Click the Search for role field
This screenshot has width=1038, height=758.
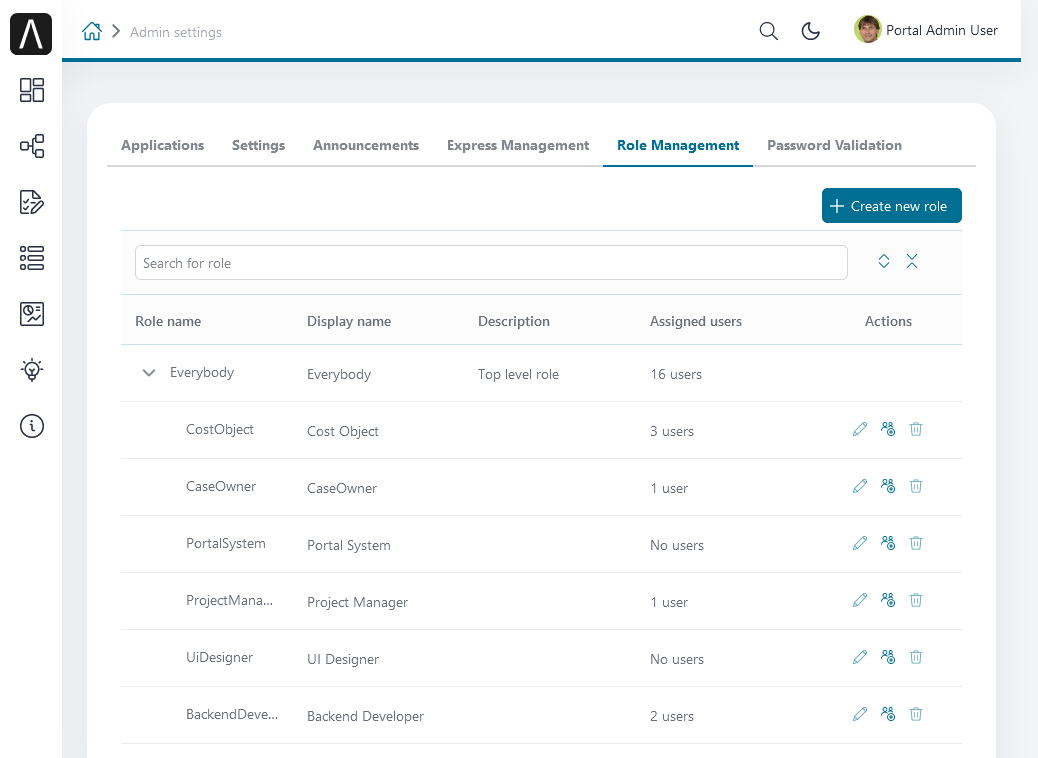click(x=491, y=263)
